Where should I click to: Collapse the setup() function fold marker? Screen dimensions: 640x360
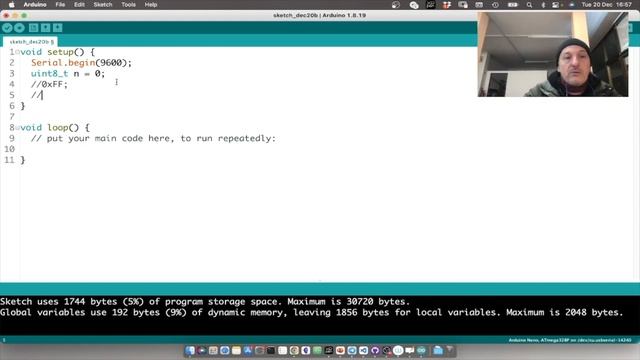coord(17,52)
